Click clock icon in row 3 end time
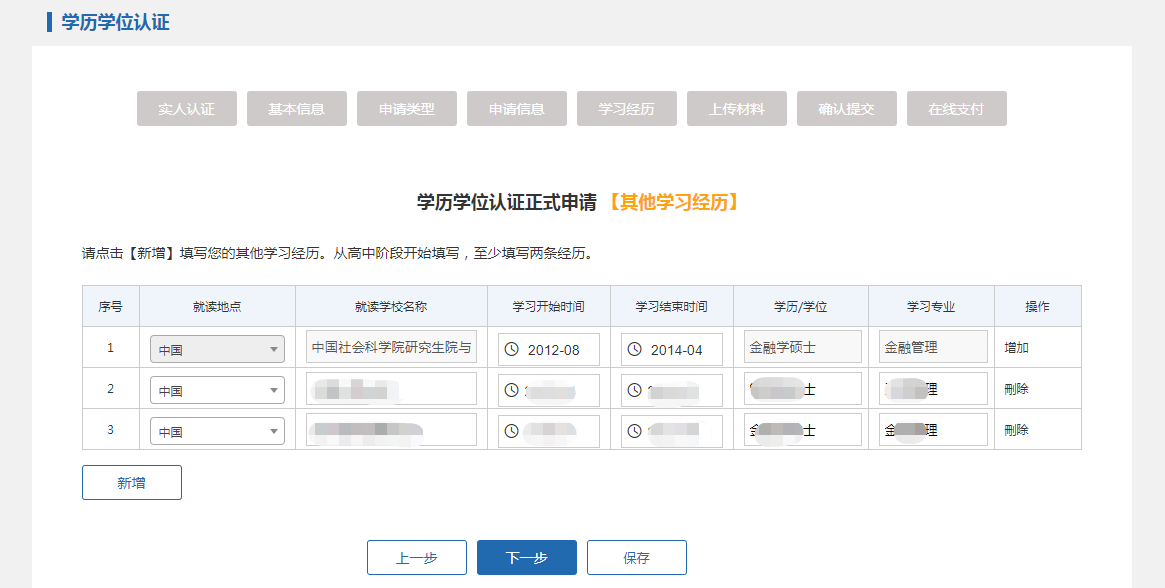The width and height of the screenshot is (1165, 588). [x=635, y=432]
